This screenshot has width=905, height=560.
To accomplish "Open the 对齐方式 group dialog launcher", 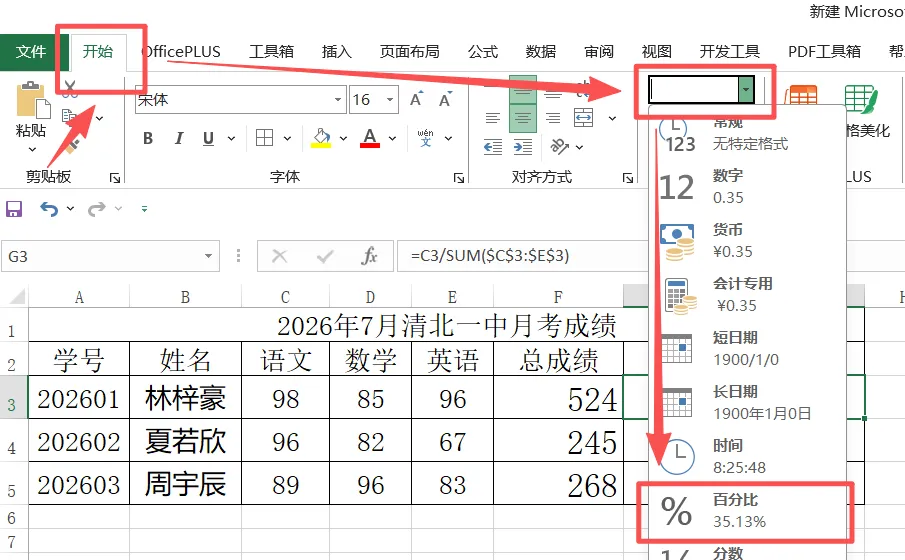I will coord(628,178).
